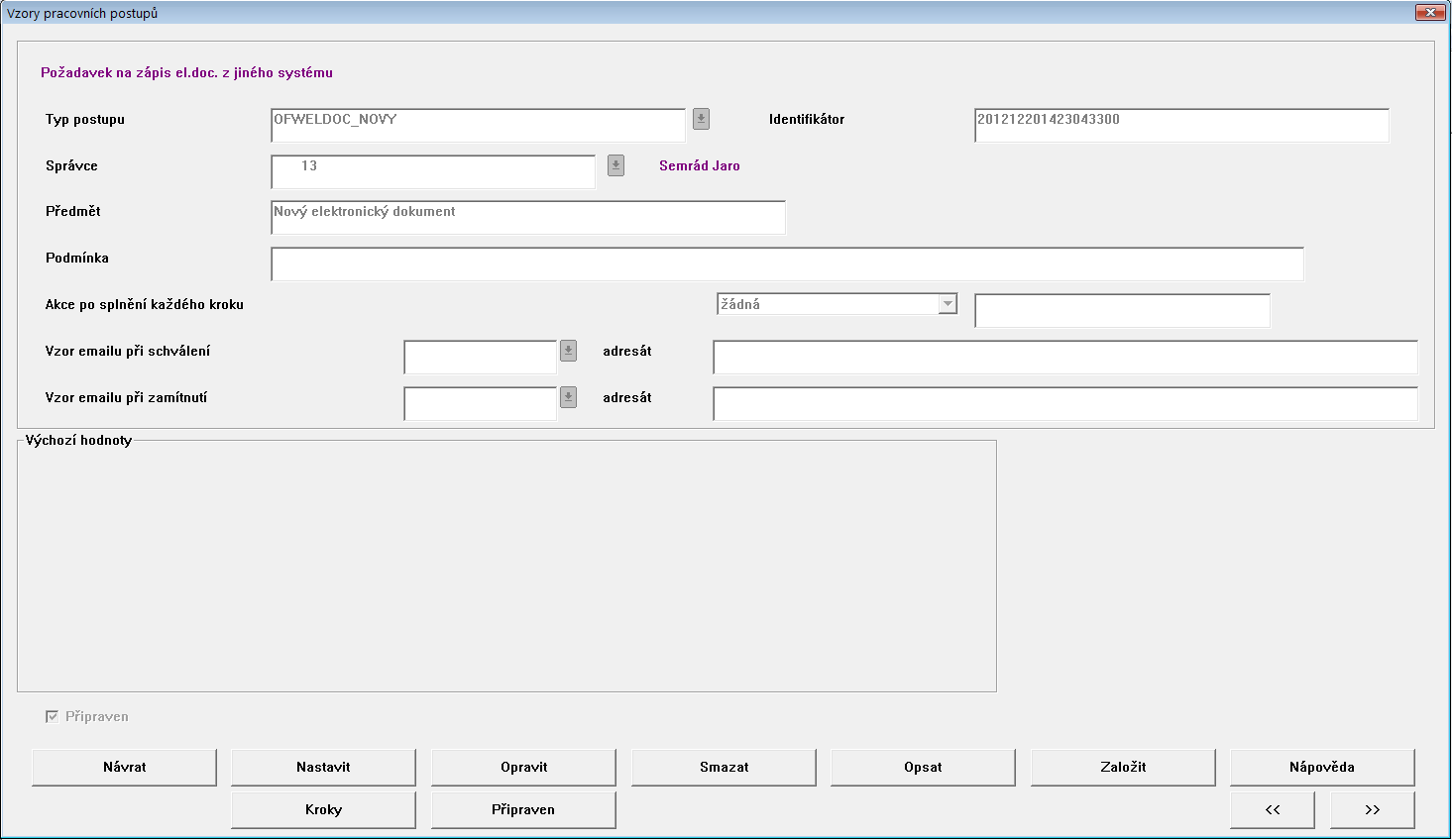Screen dimensions: 1452x840
Task: Open the Kroky steps button
Action: [323, 809]
